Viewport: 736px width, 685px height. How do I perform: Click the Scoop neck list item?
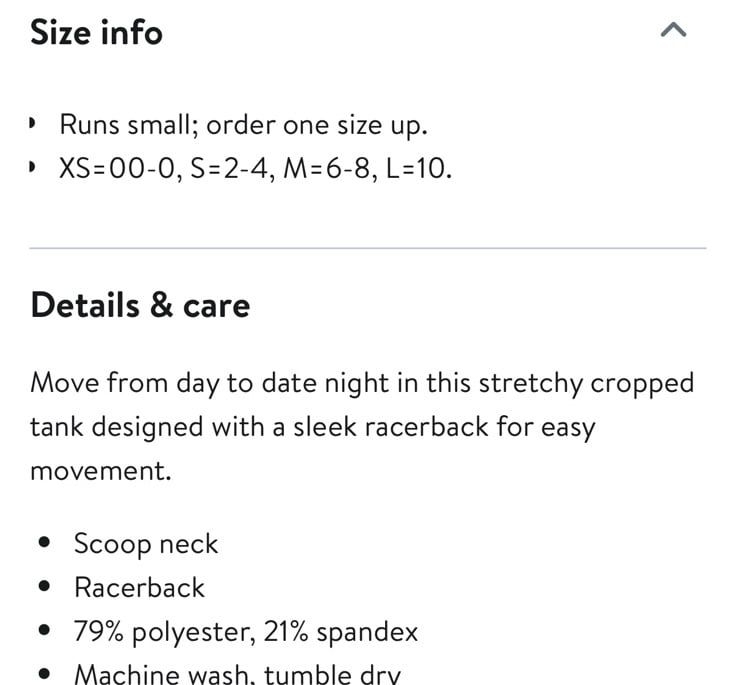click(146, 545)
